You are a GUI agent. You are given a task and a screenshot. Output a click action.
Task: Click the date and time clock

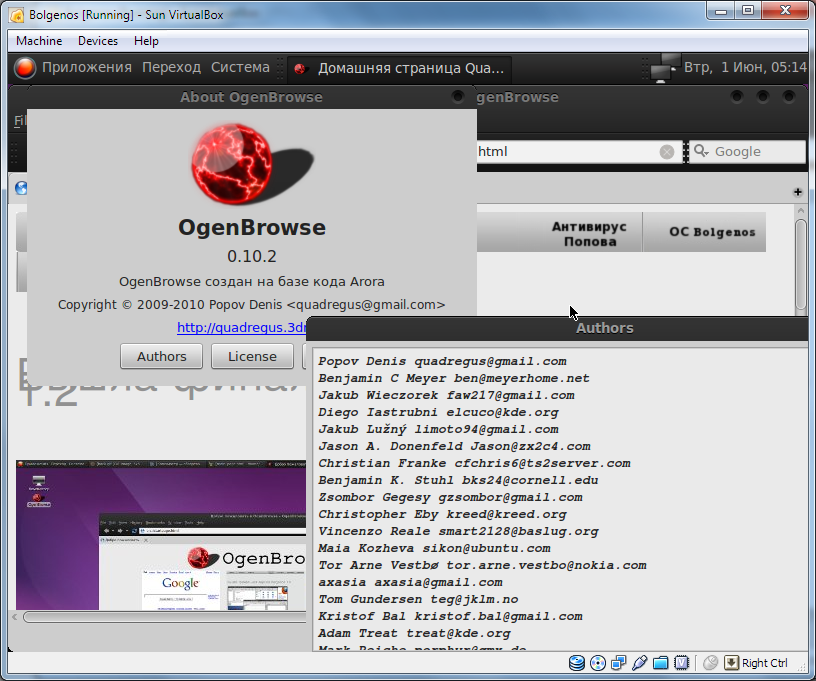click(x=745, y=67)
